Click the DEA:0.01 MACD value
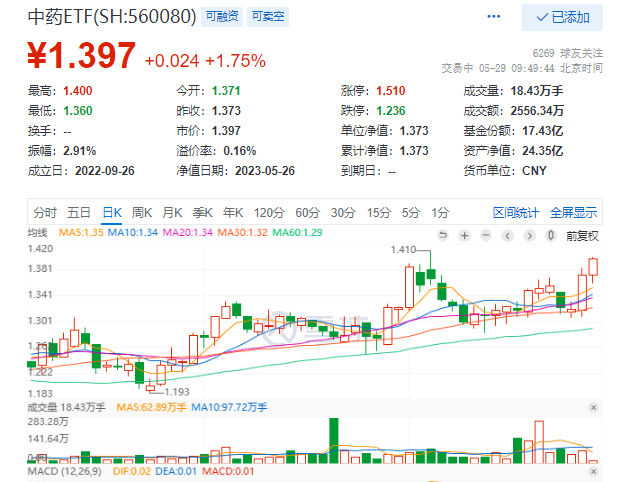The height and width of the screenshot is (482, 617). pos(176,471)
